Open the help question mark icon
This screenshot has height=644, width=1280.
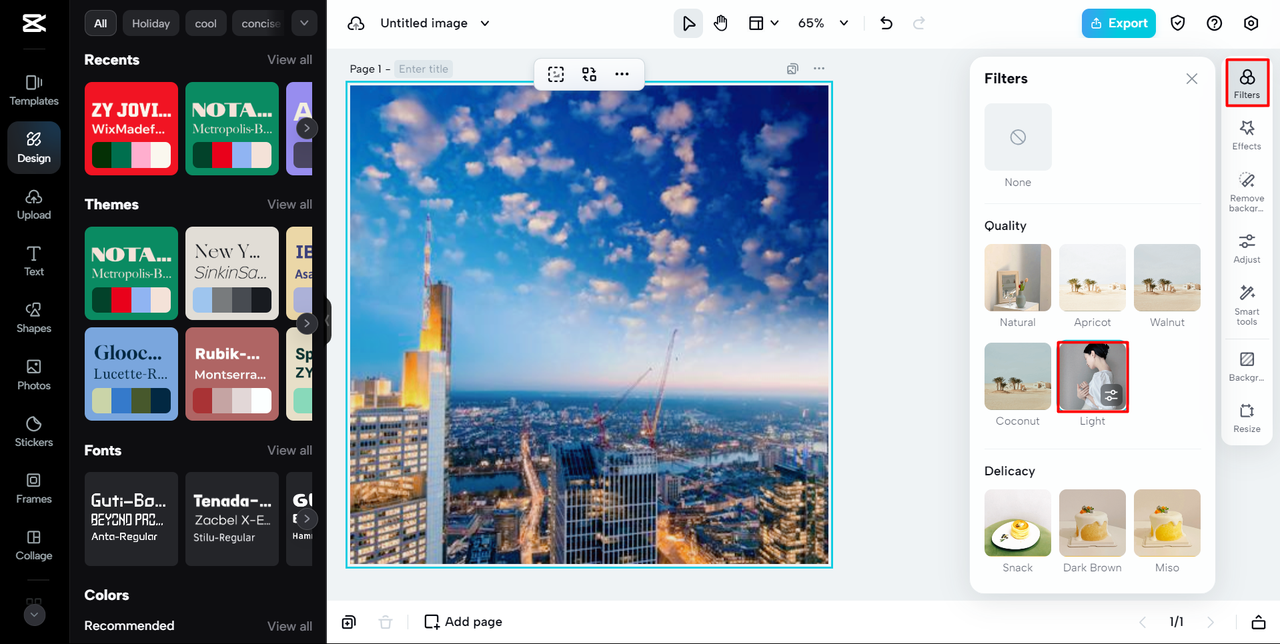(1214, 23)
